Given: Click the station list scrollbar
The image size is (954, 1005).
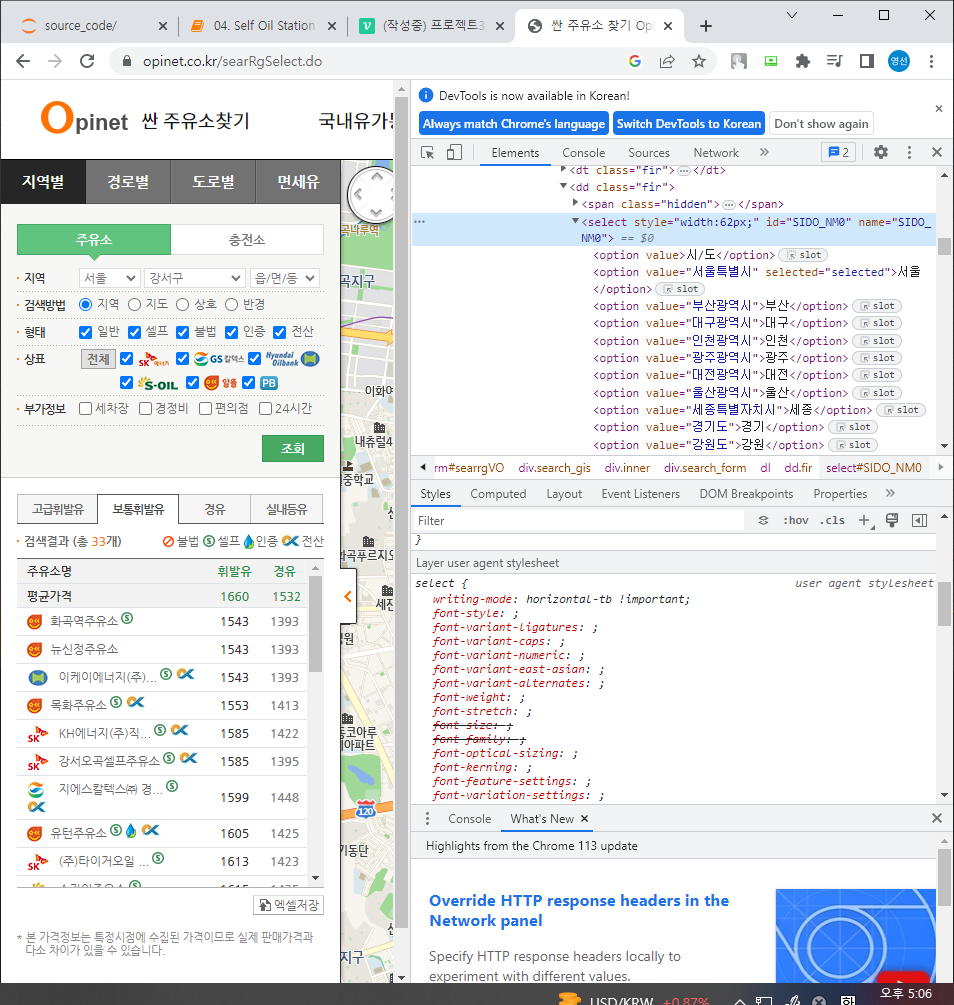Looking at the screenshot, I should (315, 625).
